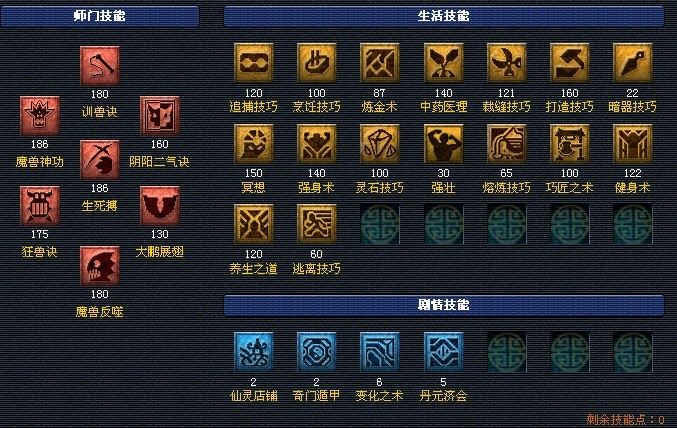
Task: Select the 训兽诀 skill icon
Action: pyautogui.click(x=100, y=66)
